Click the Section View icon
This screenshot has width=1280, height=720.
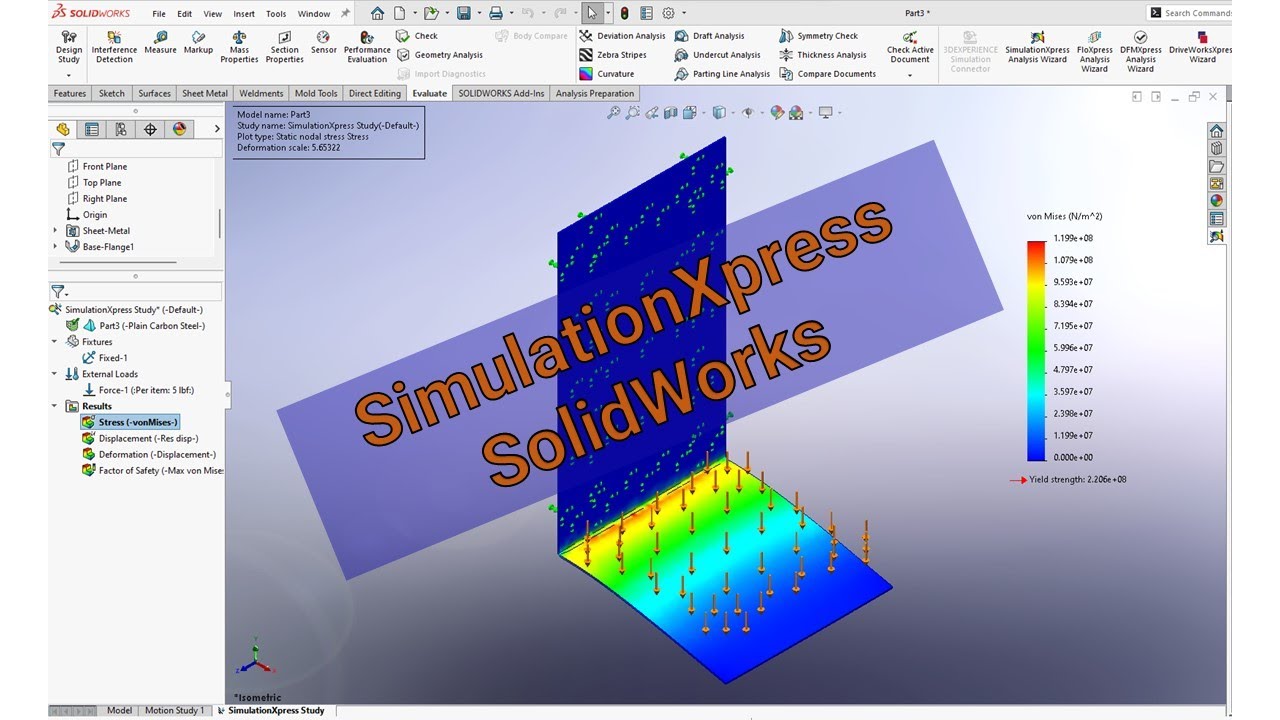click(672, 113)
